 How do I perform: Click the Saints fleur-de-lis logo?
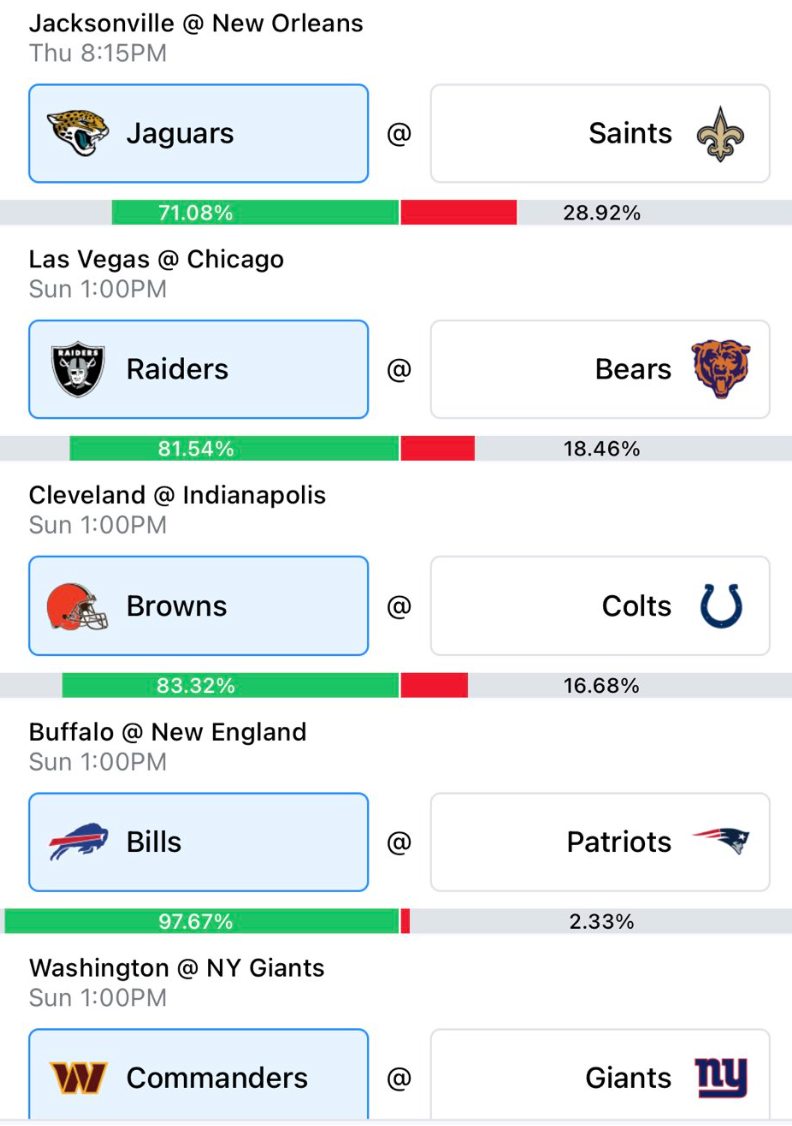(720, 134)
